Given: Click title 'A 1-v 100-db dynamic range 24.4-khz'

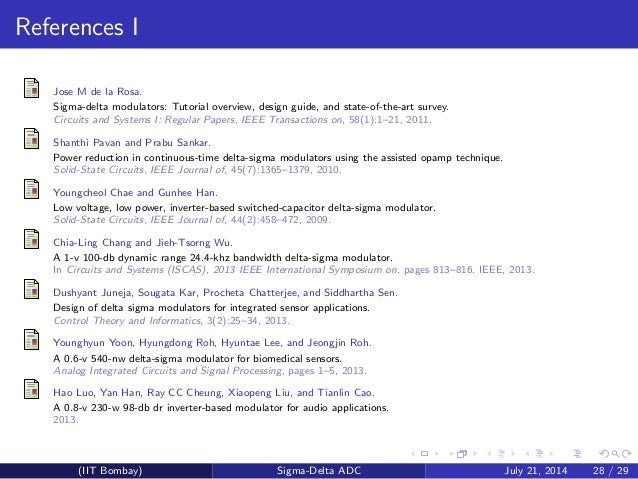Looking at the screenshot, I should coord(223,258).
